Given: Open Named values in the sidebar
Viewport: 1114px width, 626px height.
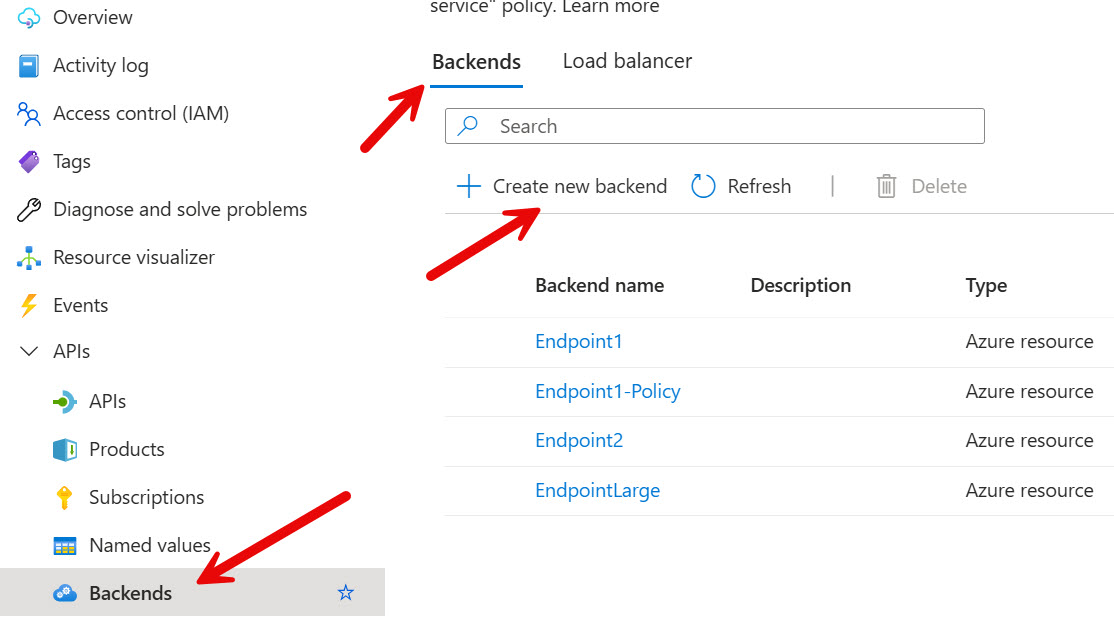Looking at the screenshot, I should click(x=149, y=545).
